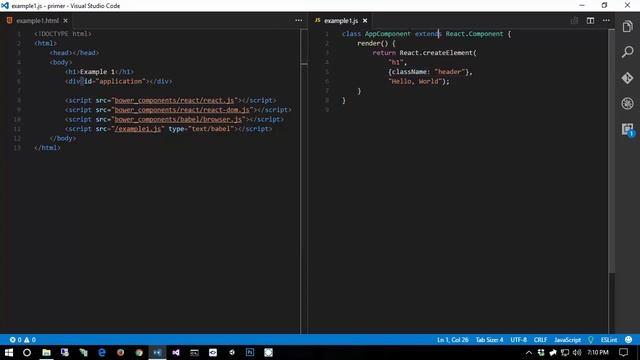Open the Explorer view in activity bar
The height and width of the screenshot is (360, 640).
coord(627,27)
